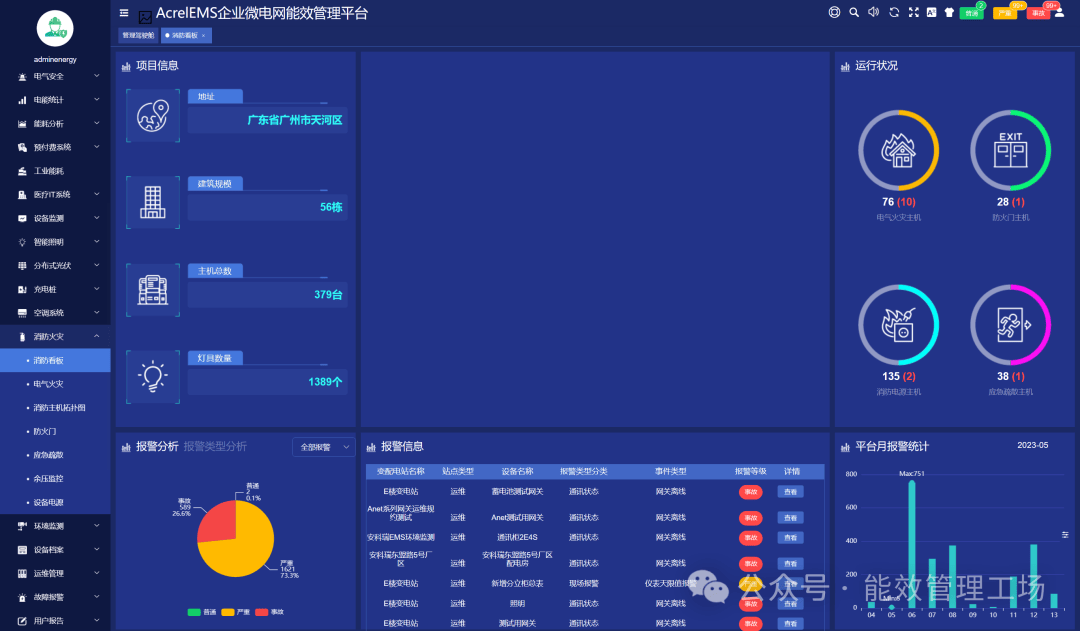Click the globe location icon beside 地址
Image resolution: width=1080 pixels, height=631 pixels.
[153, 116]
